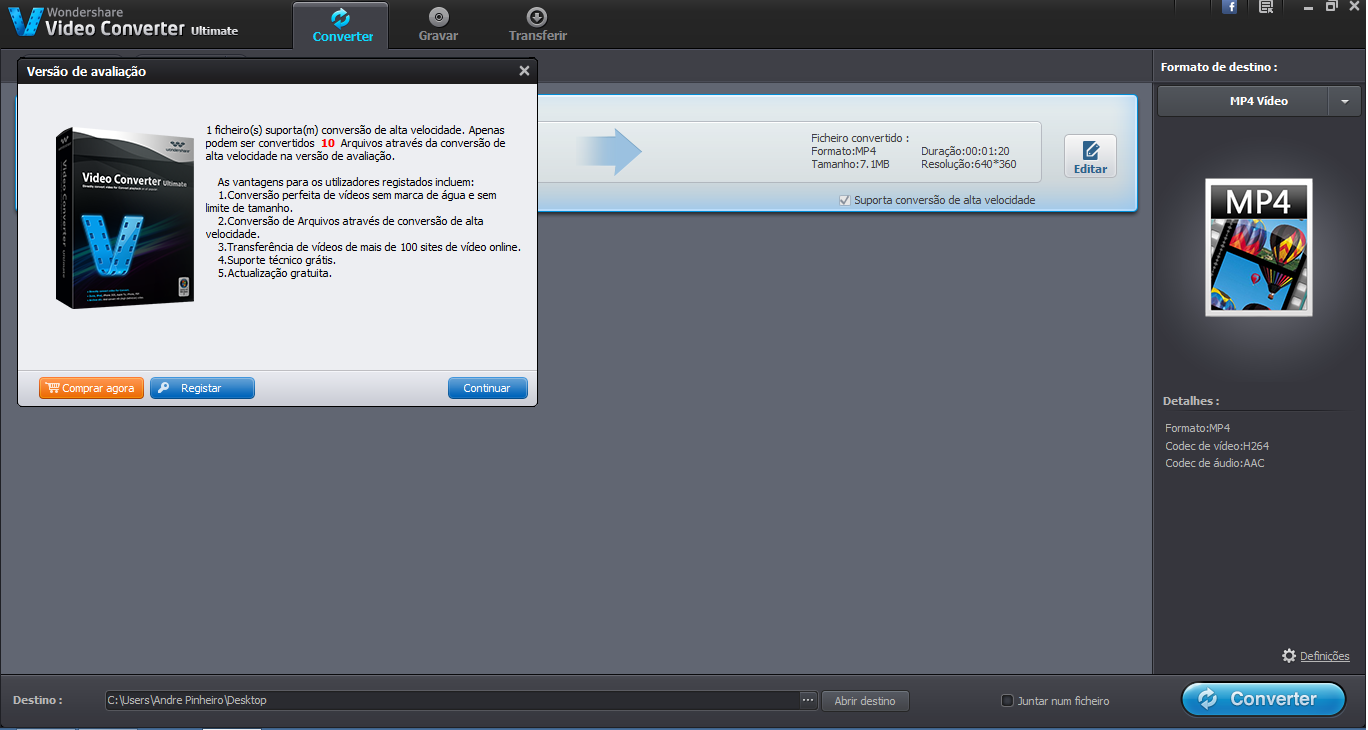Toggle the Registar option in the dialog

[202, 388]
